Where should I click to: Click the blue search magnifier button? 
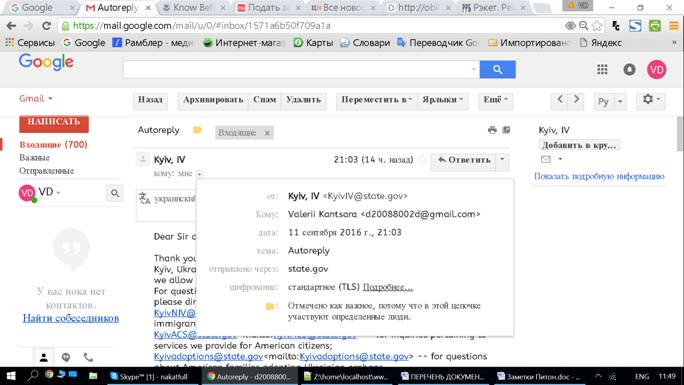(x=497, y=69)
